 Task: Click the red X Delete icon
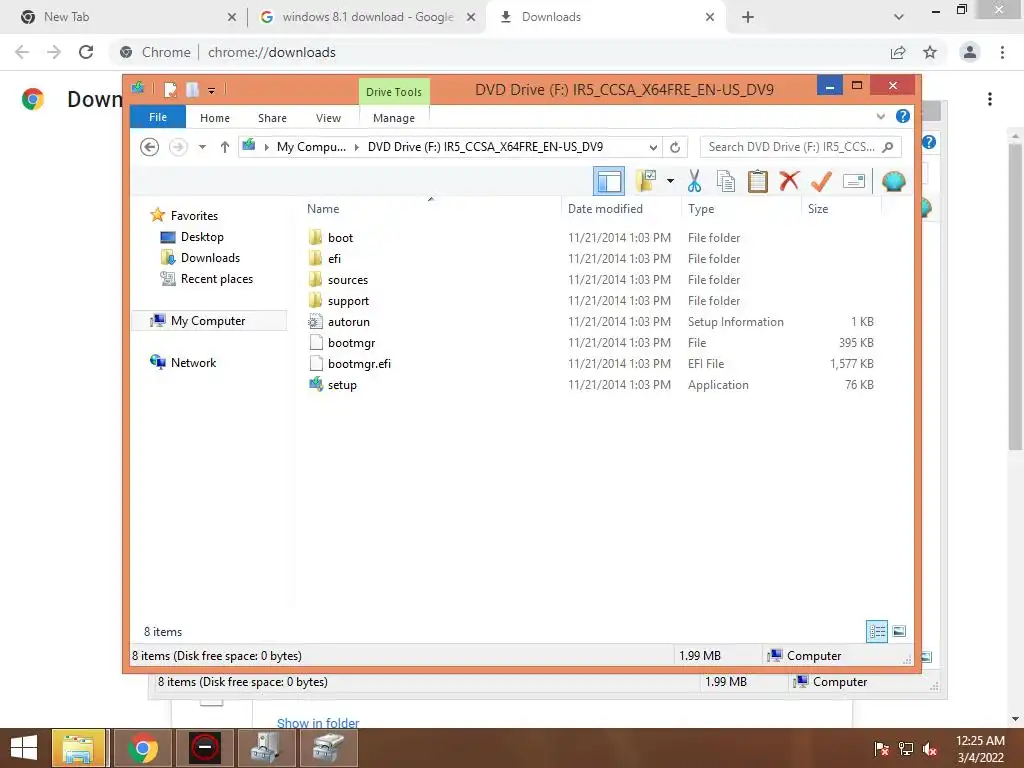(789, 180)
